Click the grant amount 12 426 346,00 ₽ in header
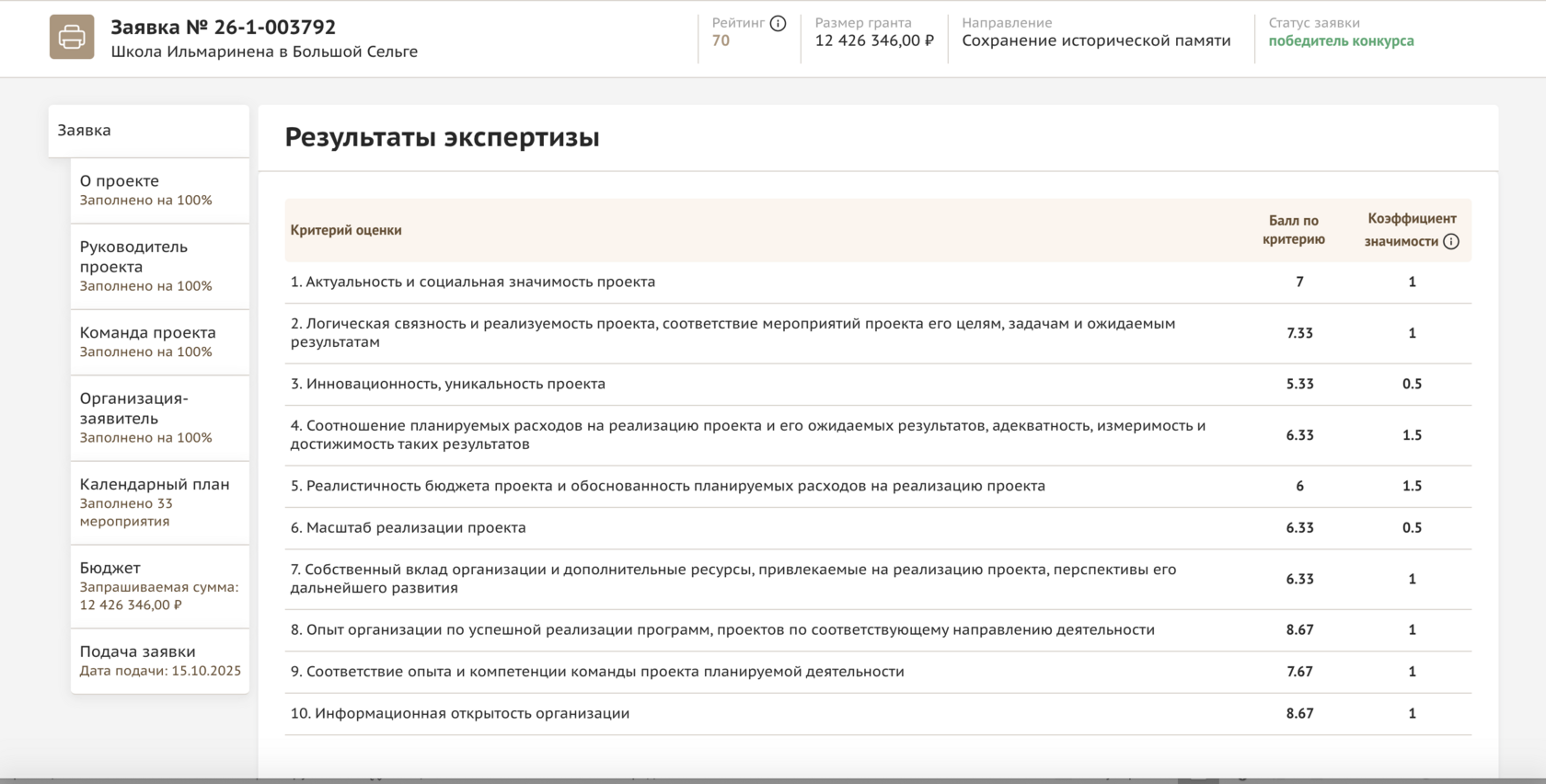 point(874,40)
